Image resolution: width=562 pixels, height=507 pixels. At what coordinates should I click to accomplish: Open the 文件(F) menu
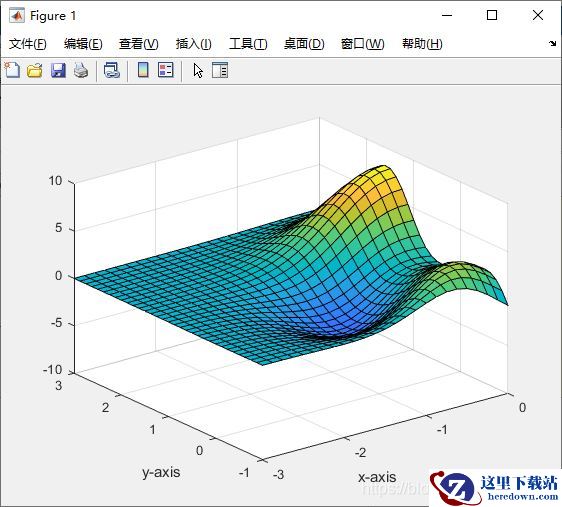tap(28, 44)
